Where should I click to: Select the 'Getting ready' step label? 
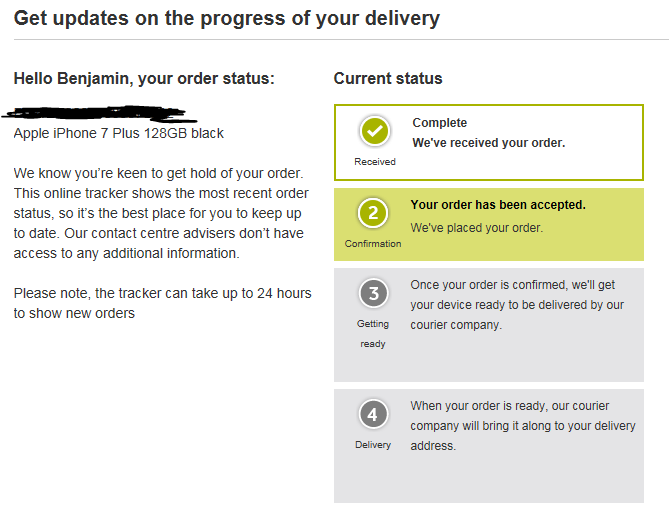tap(372, 334)
